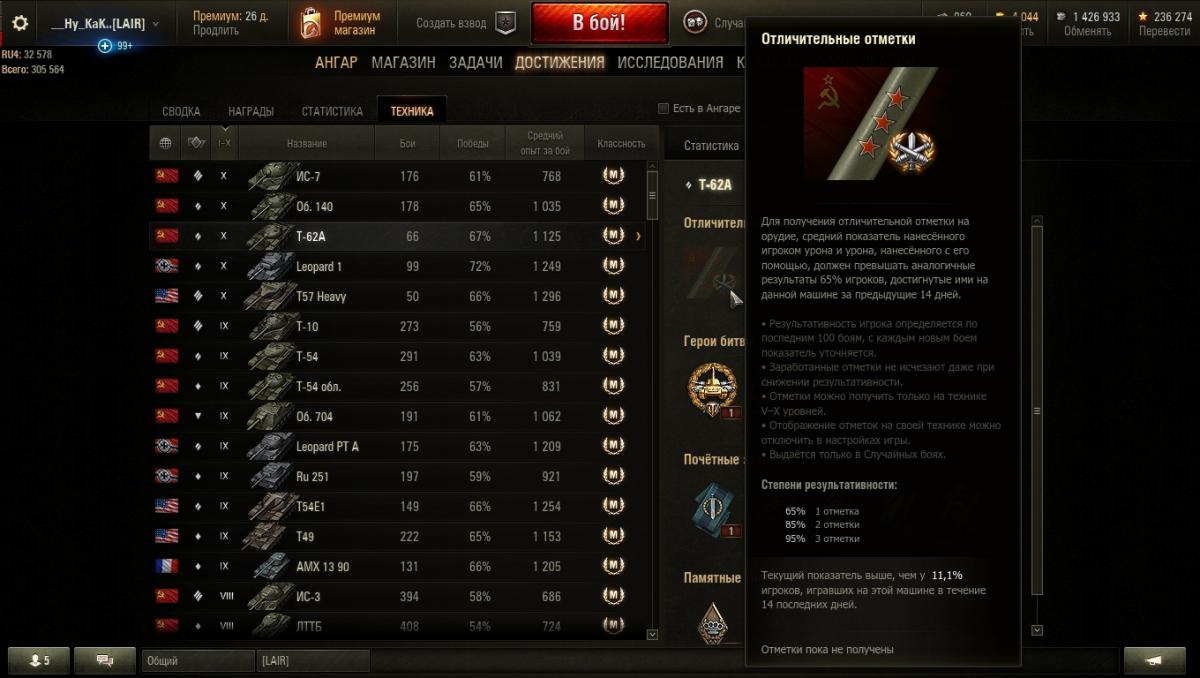Sort vehicles by nation globe icon
The image size is (1200, 678).
tap(165, 143)
